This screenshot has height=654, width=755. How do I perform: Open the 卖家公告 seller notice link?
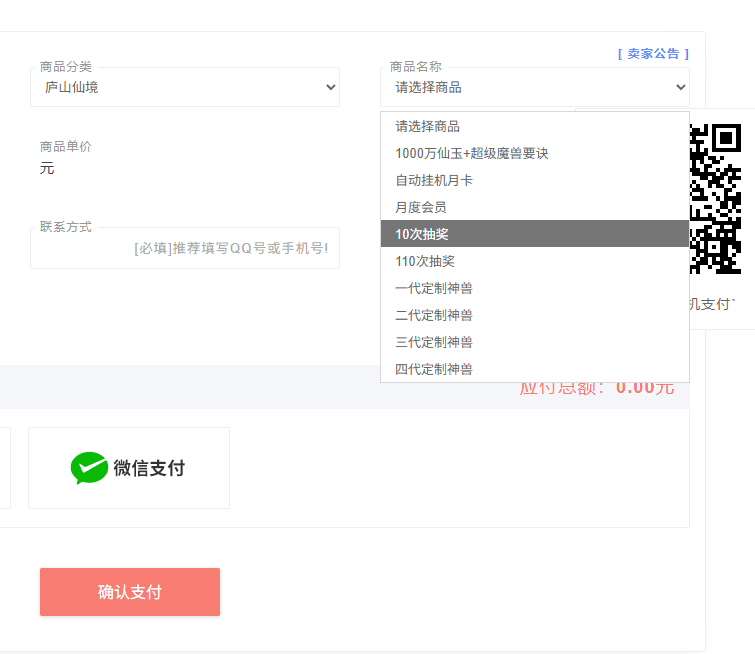(653, 54)
